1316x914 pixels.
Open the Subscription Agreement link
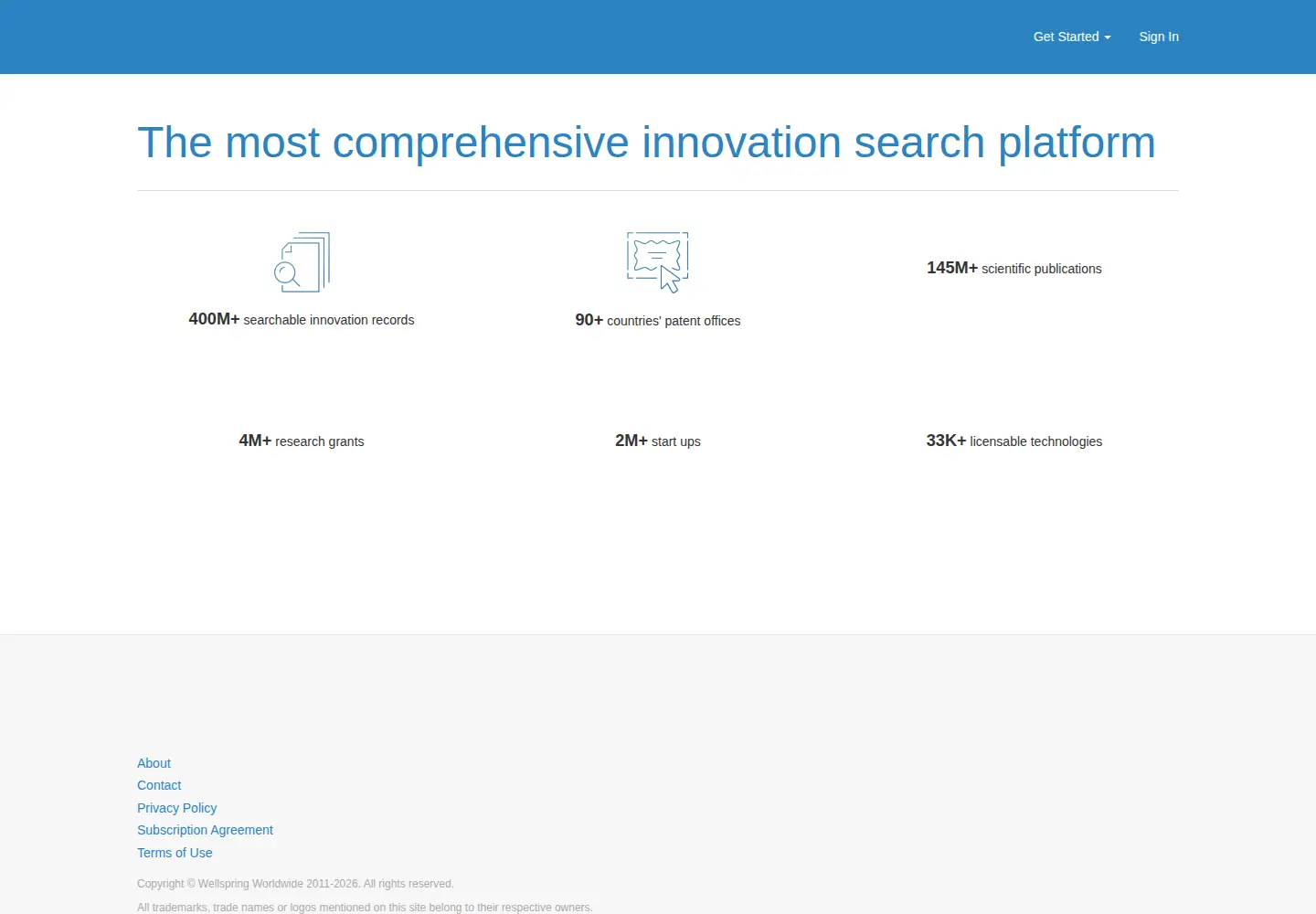click(205, 830)
